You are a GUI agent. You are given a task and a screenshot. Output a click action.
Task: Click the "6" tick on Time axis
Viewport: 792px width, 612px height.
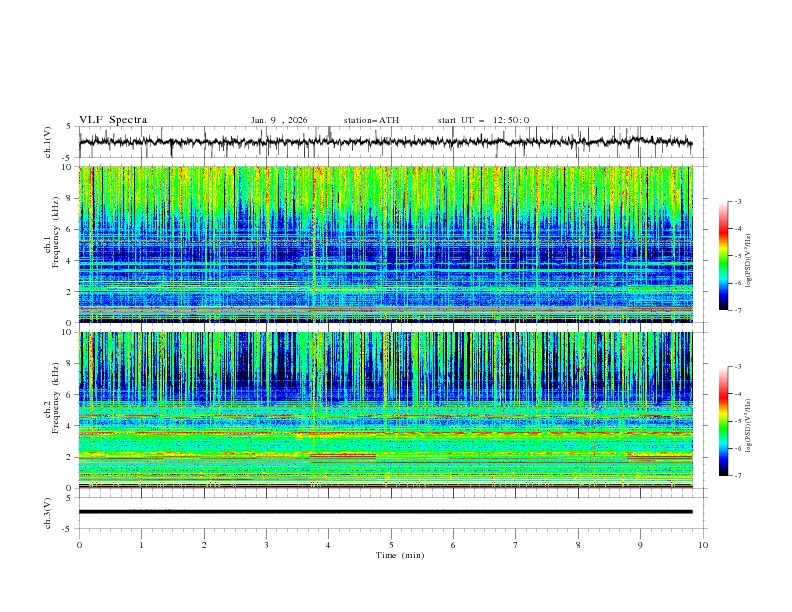click(454, 545)
